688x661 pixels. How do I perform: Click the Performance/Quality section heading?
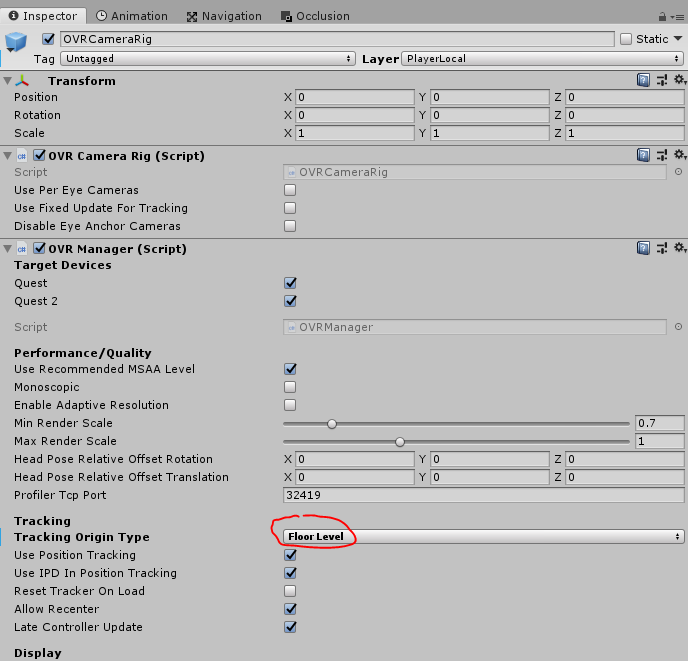click(x=83, y=353)
